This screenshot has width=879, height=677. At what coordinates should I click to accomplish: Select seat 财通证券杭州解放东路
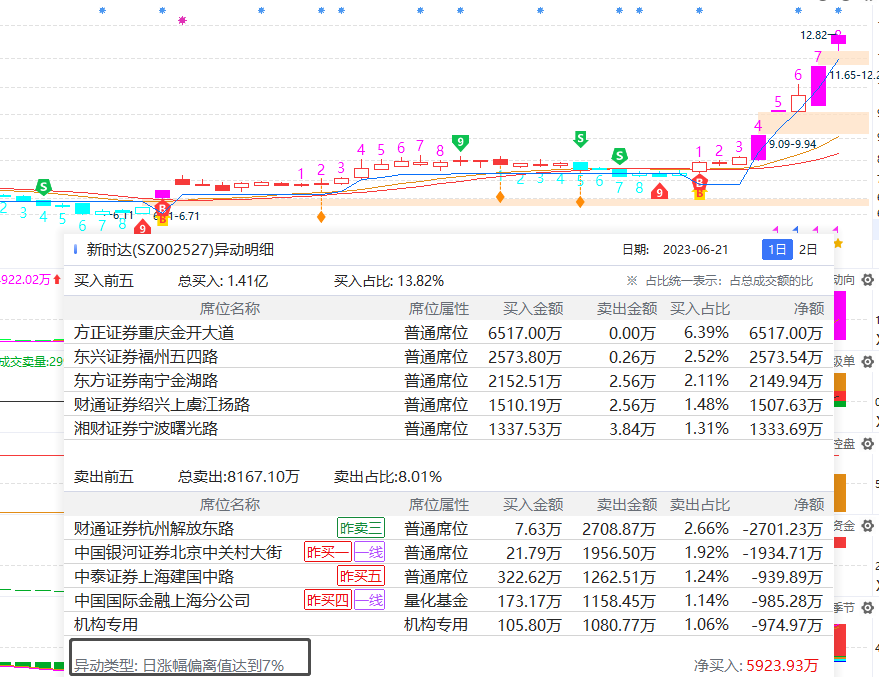tap(154, 528)
